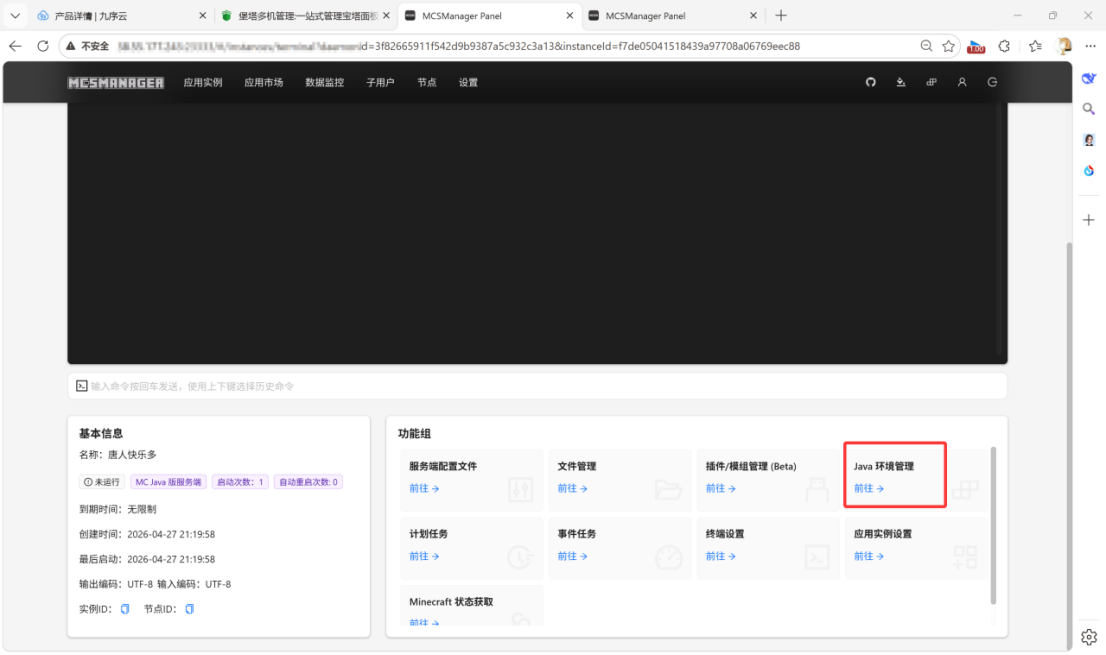
Task: Bookmark page with star icon
Action: 949,46
